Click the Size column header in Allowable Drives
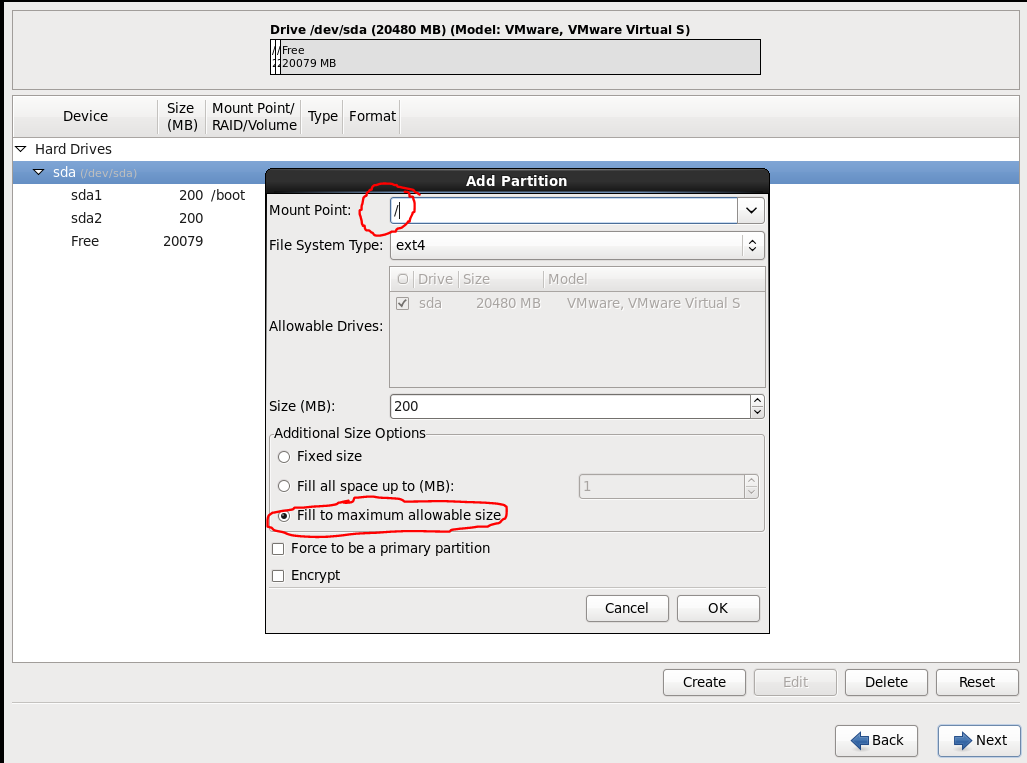Viewport: 1027px width, 763px height. pos(501,279)
